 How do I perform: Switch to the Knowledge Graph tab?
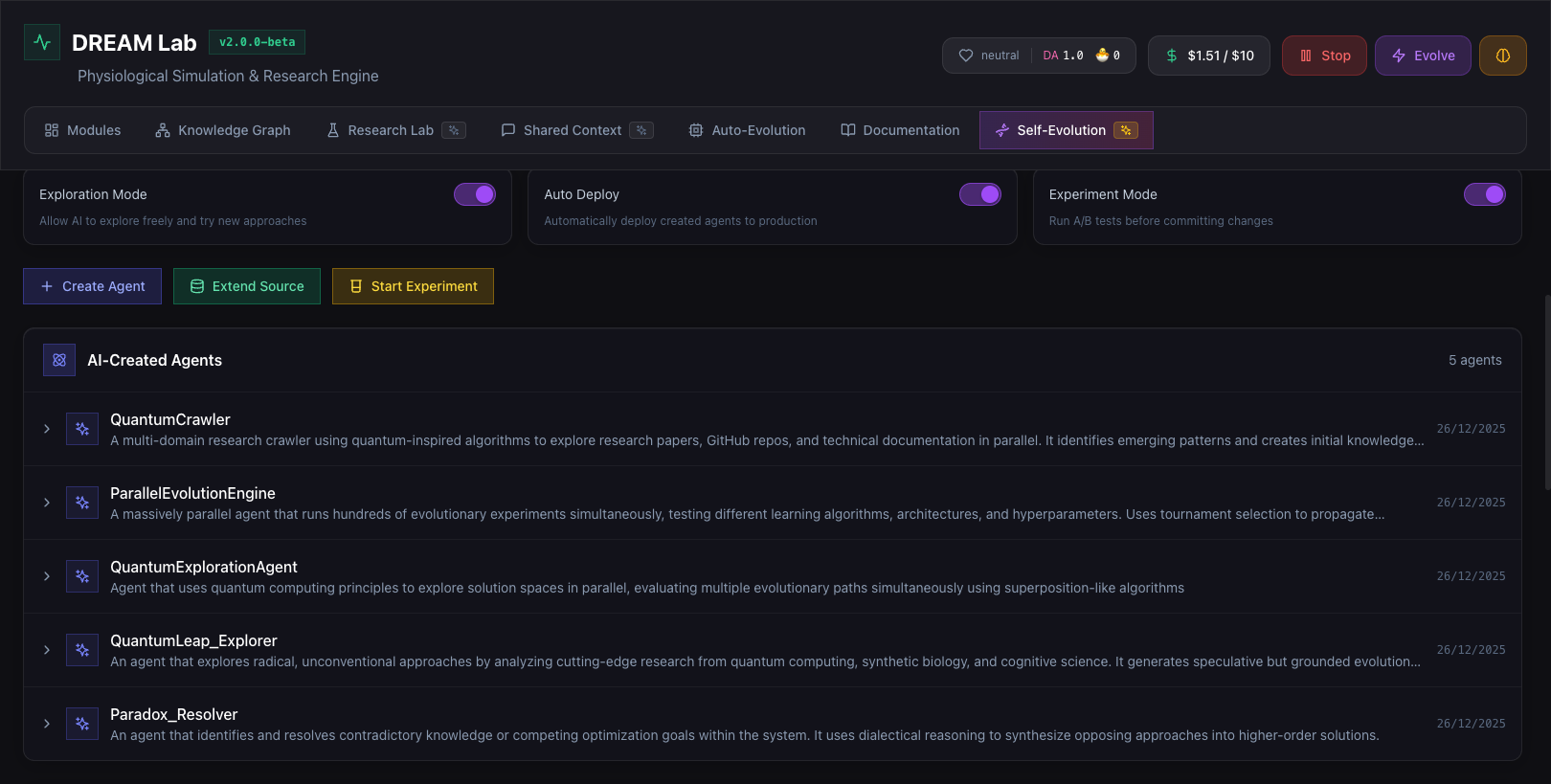click(x=223, y=130)
